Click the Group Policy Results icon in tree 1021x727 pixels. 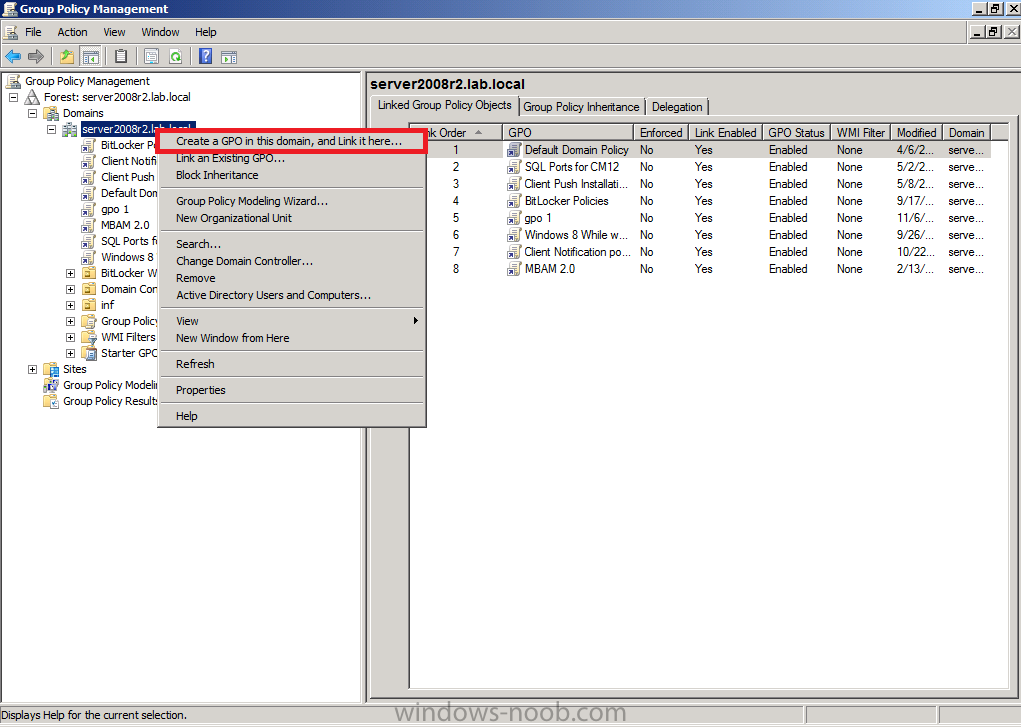pos(51,401)
